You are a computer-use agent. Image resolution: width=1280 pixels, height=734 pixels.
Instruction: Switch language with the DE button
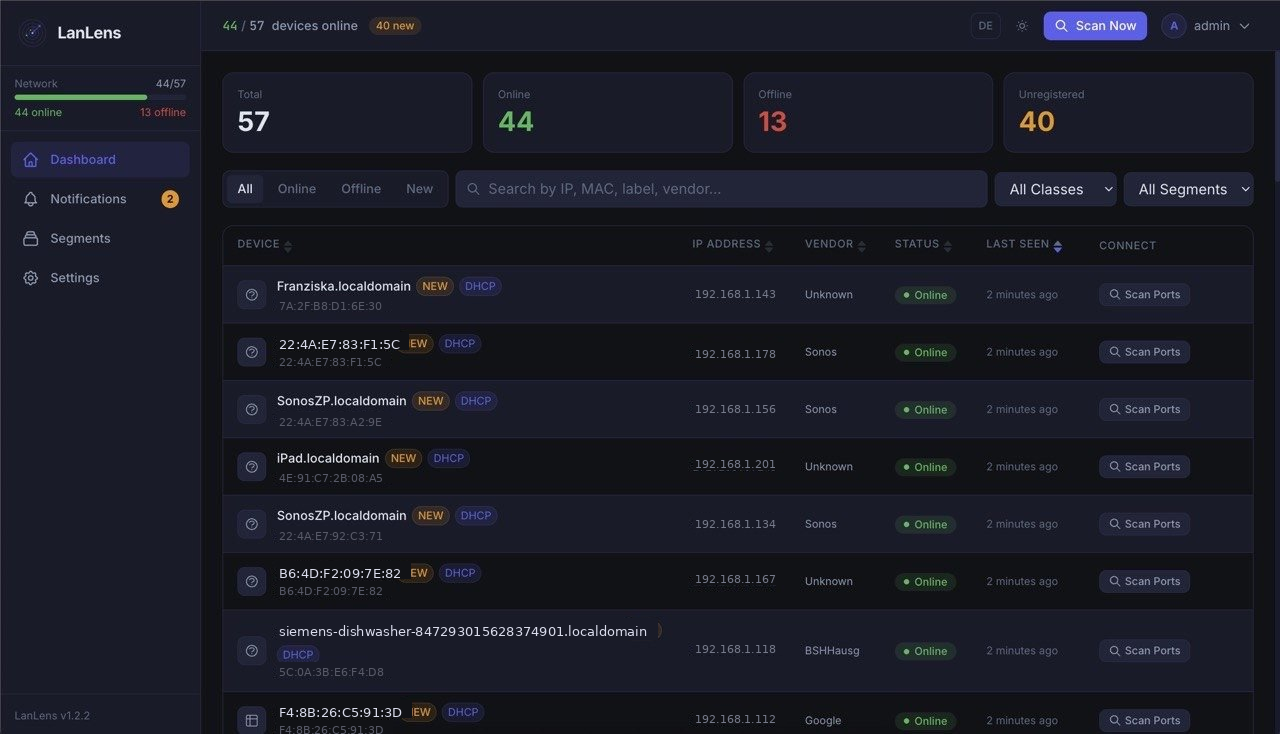[x=986, y=26]
